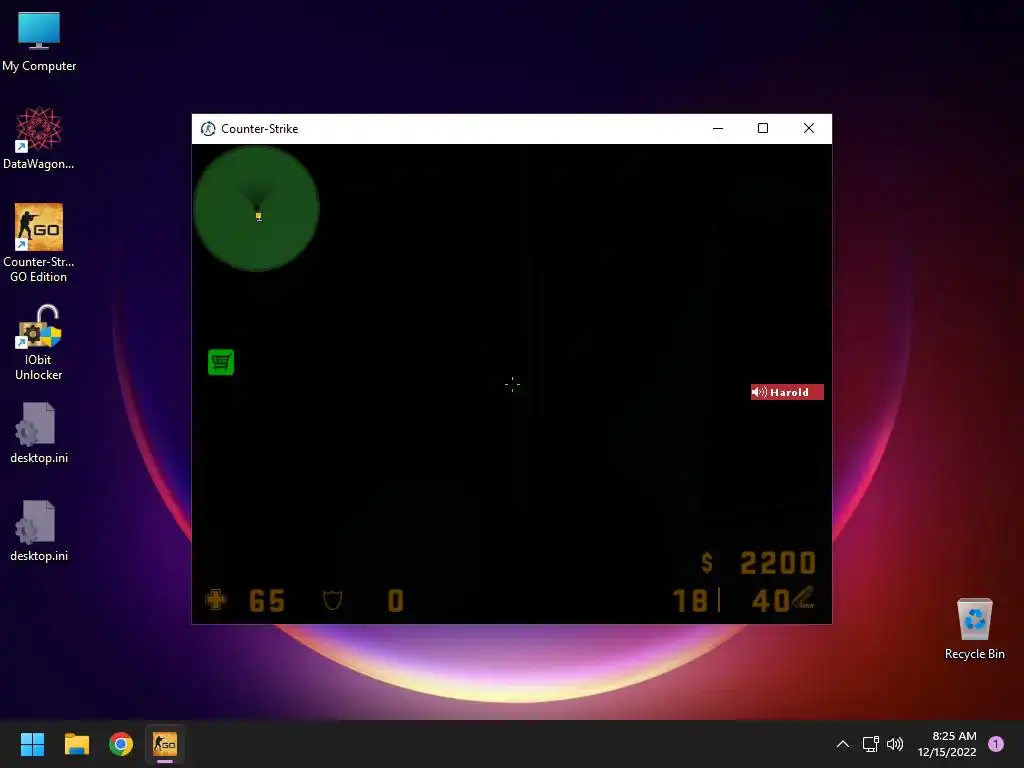1024x768 pixels.
Task: Open Google Chrome from taskbar
Action: coord(121,744)
